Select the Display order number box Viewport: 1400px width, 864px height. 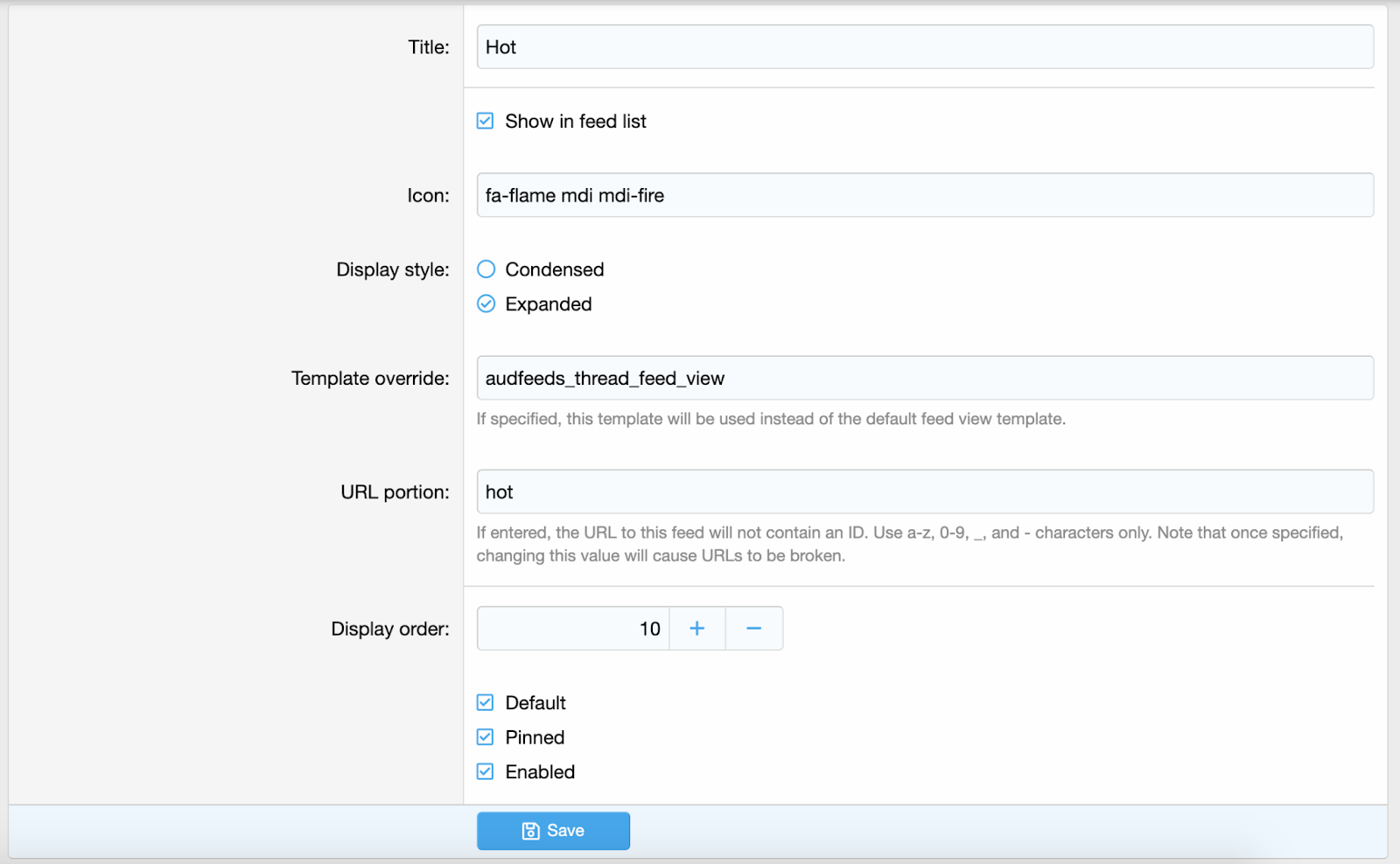point(573,629)
